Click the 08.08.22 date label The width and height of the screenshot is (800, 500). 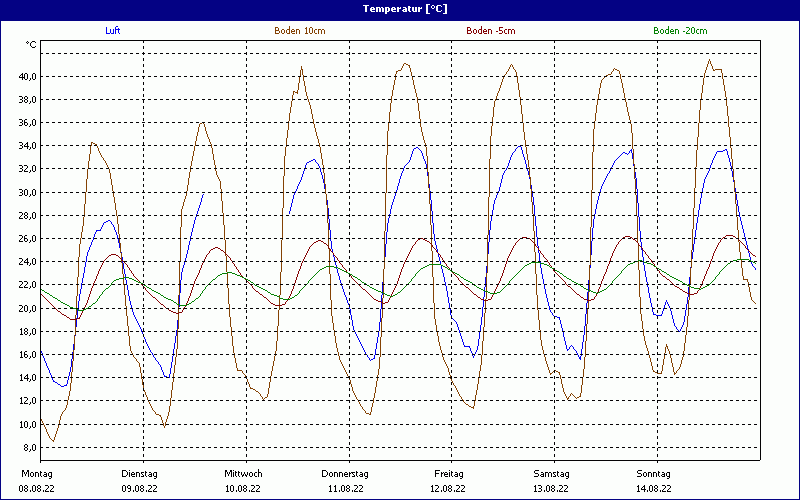[38, 489]
